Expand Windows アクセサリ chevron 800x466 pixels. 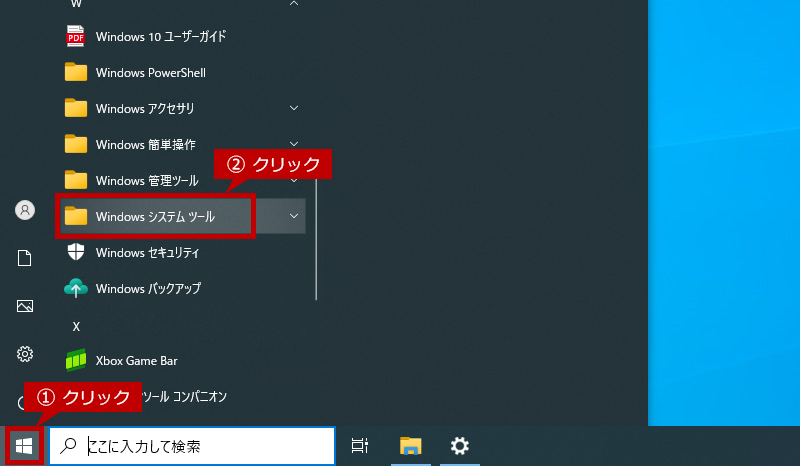click(294, 108)
